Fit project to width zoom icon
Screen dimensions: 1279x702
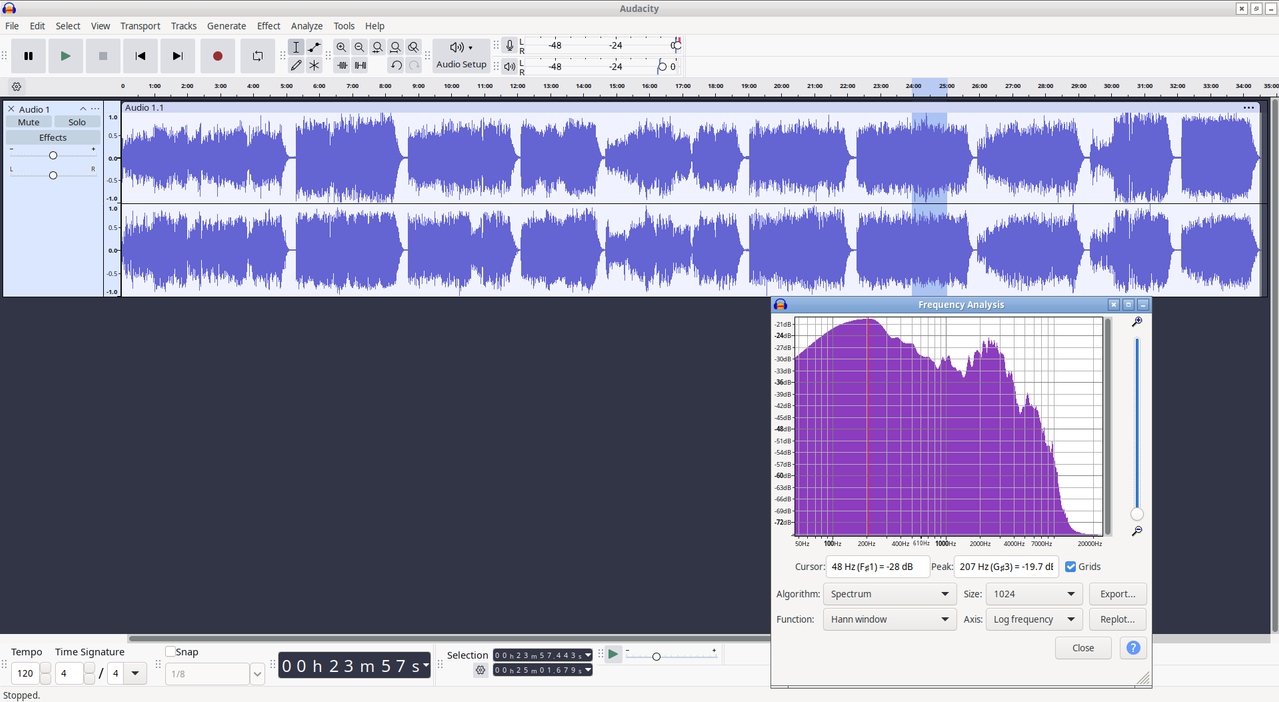click(x=396, y=47)
